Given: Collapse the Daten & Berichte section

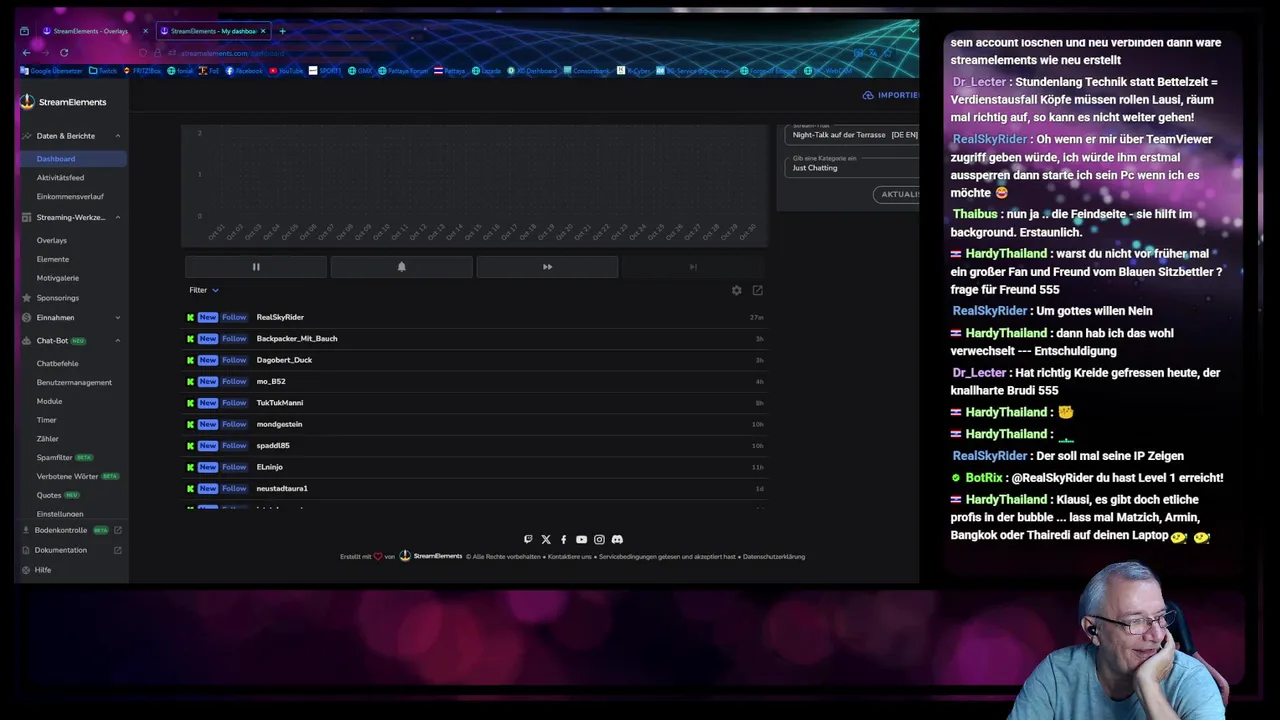Looking at the screenshot, I should click(x=117, y=136).
